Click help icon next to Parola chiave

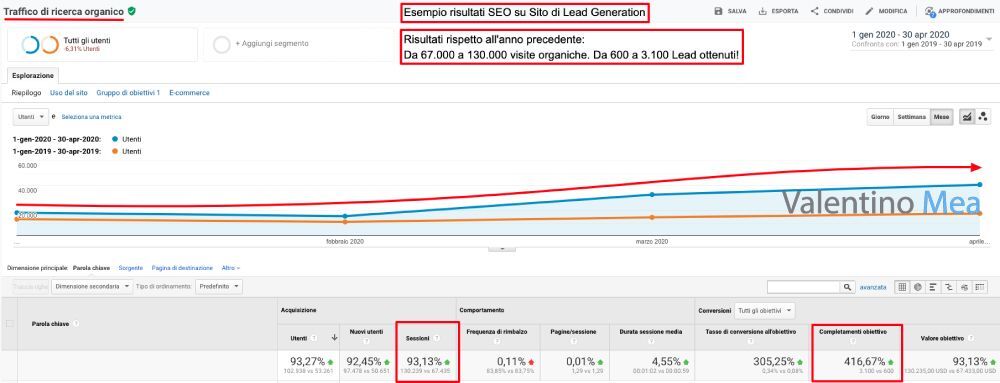(x=76, y=324)
